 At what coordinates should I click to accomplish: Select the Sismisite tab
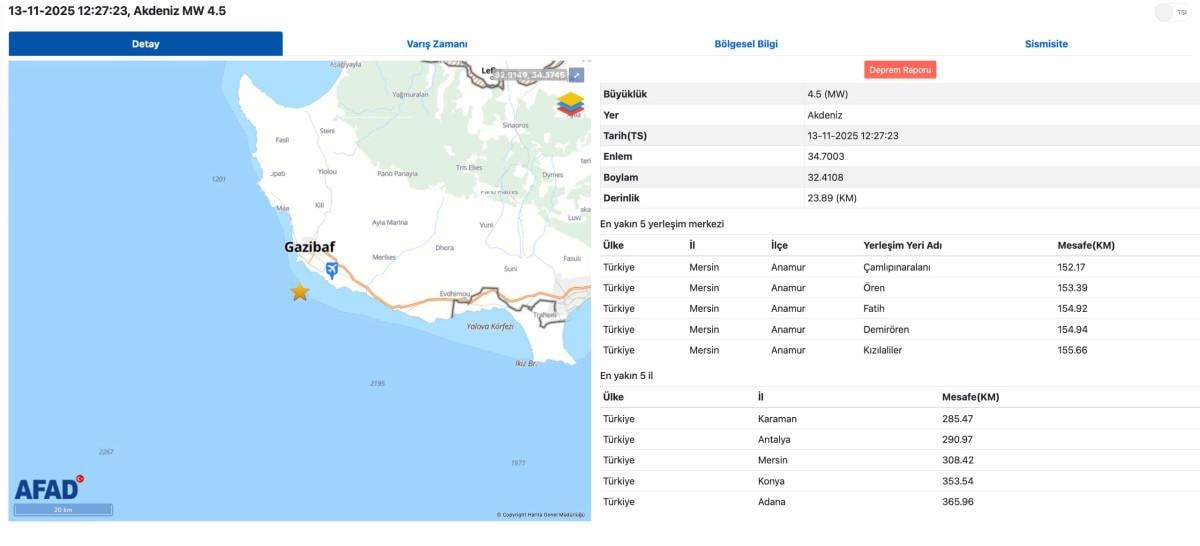pos(1046,44)
